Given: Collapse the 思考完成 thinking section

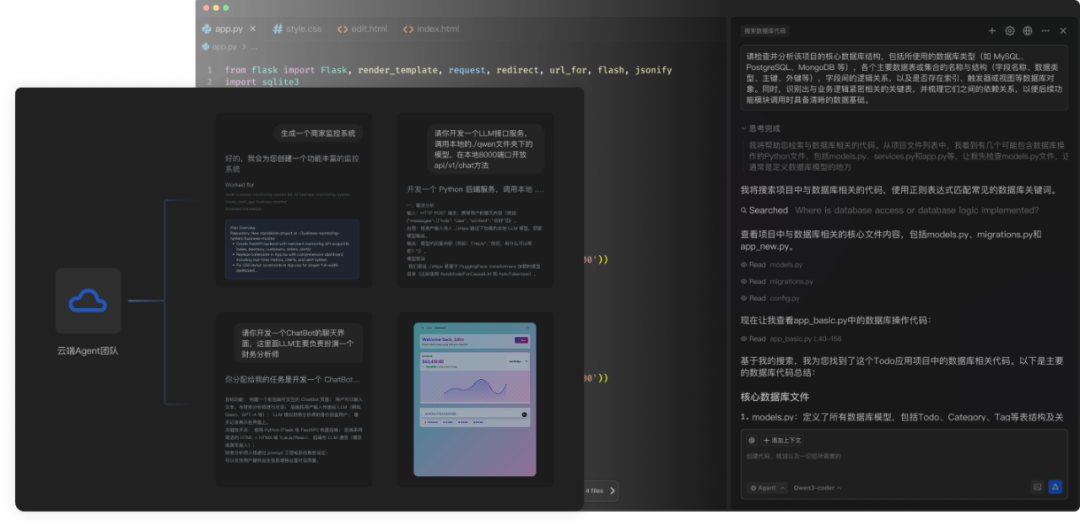Looking at the screenshot, I should click(x=761, y=129).
